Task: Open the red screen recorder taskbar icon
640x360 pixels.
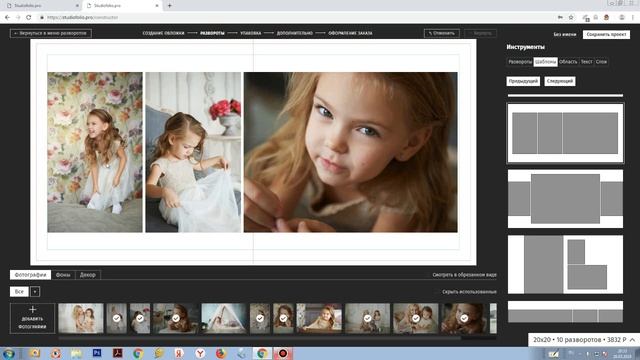Action: point(282,353)
